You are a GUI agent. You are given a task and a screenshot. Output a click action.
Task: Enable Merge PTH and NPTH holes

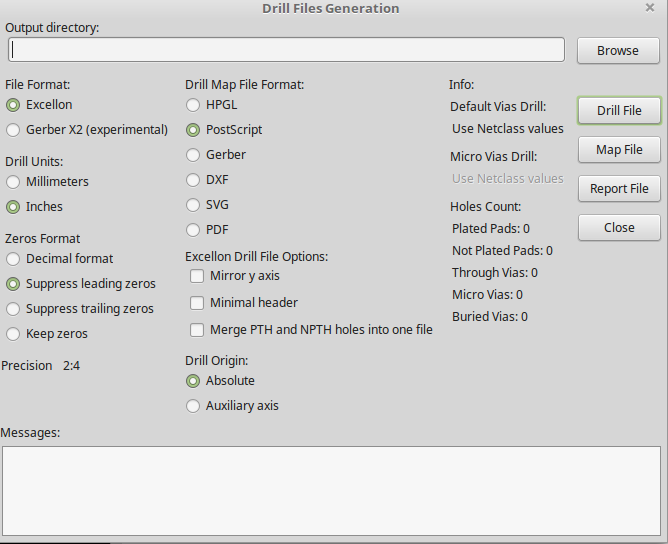pos(197,330)
